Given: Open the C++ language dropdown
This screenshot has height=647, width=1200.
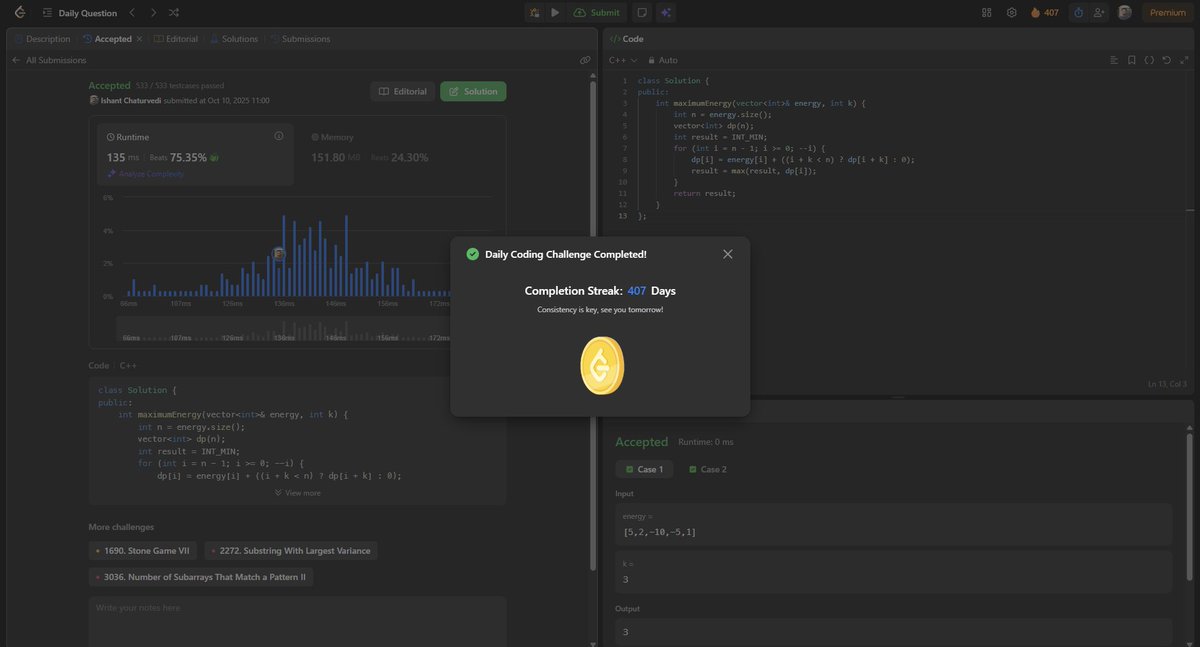Looking at the screenshot, I should (623, 60).
